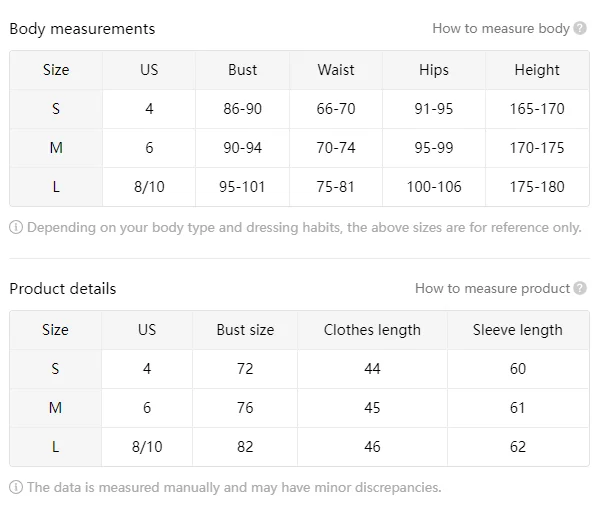
Task: Click the help icon beside "How to measure body"
Action: click(x=580, y=29)
